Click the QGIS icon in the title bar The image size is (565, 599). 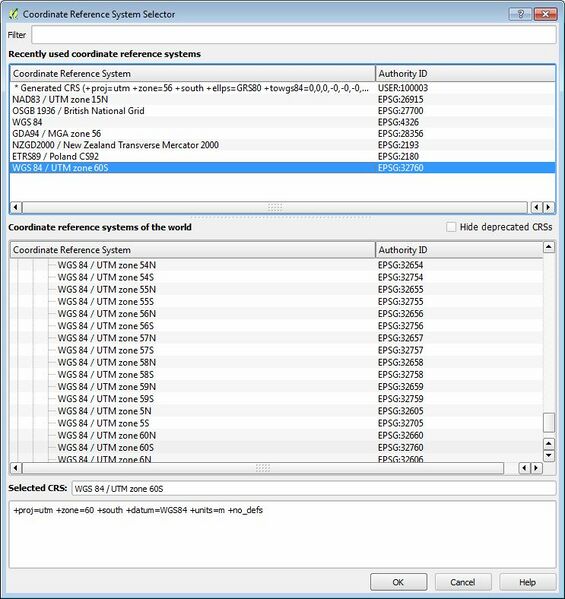13,14
